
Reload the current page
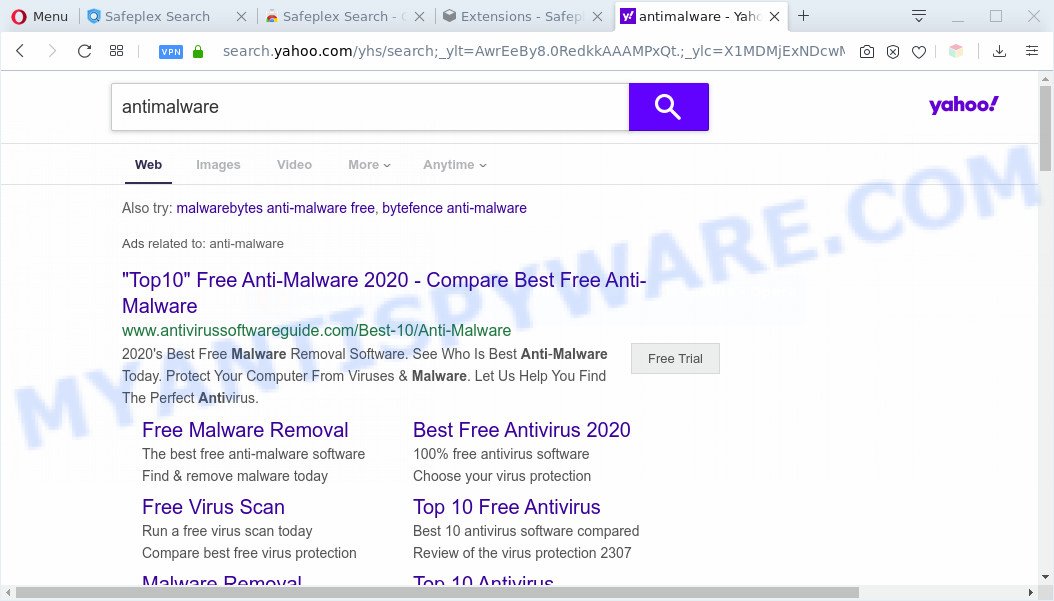coord(84,51)
